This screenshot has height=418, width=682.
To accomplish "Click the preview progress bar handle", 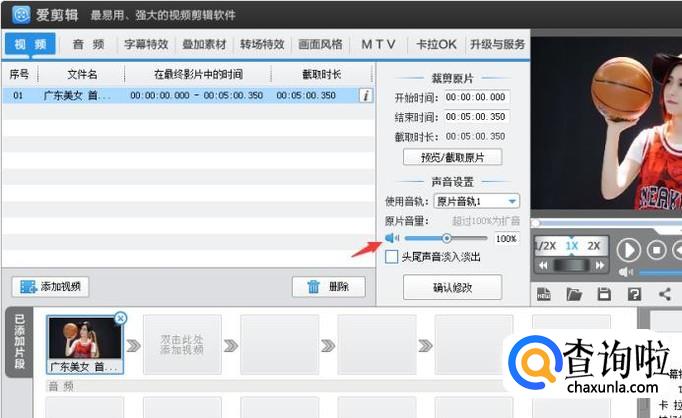I will click(536, 223).
